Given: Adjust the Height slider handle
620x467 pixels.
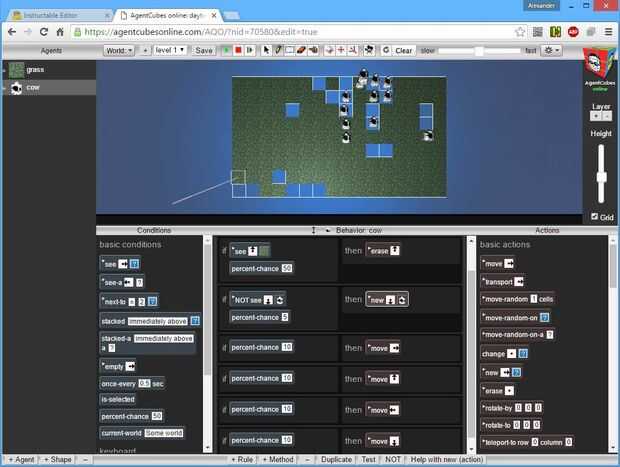Looking at the screenshot, I should tap(601, 177).
